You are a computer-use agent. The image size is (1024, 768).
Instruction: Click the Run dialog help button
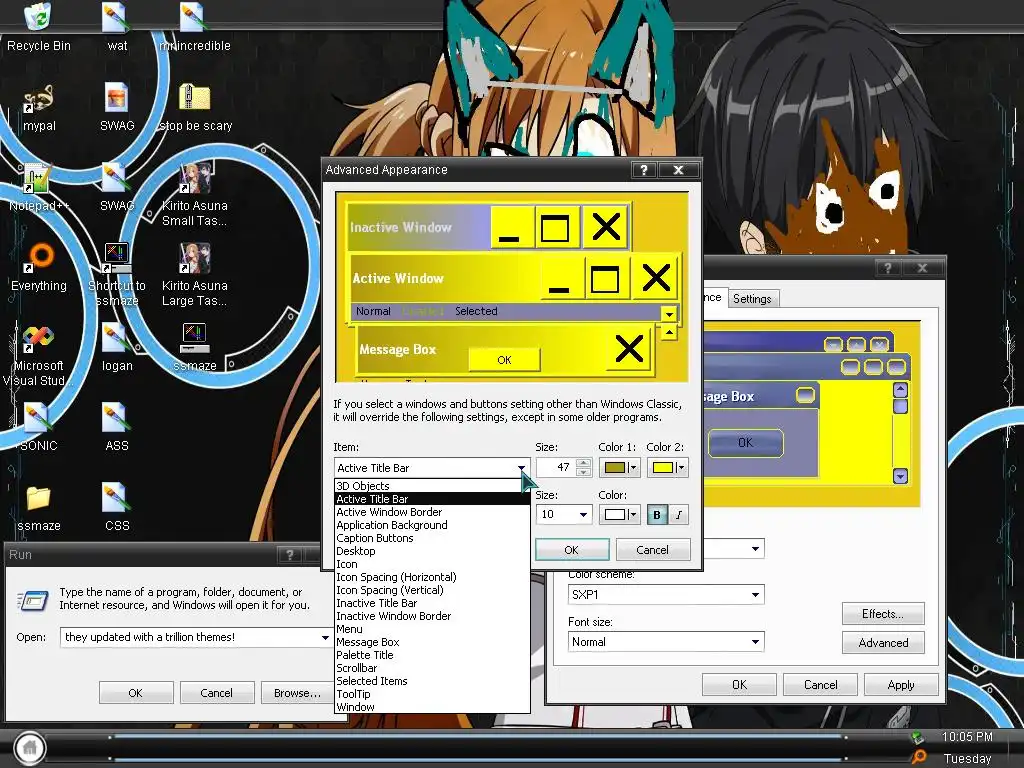(289, 555)
